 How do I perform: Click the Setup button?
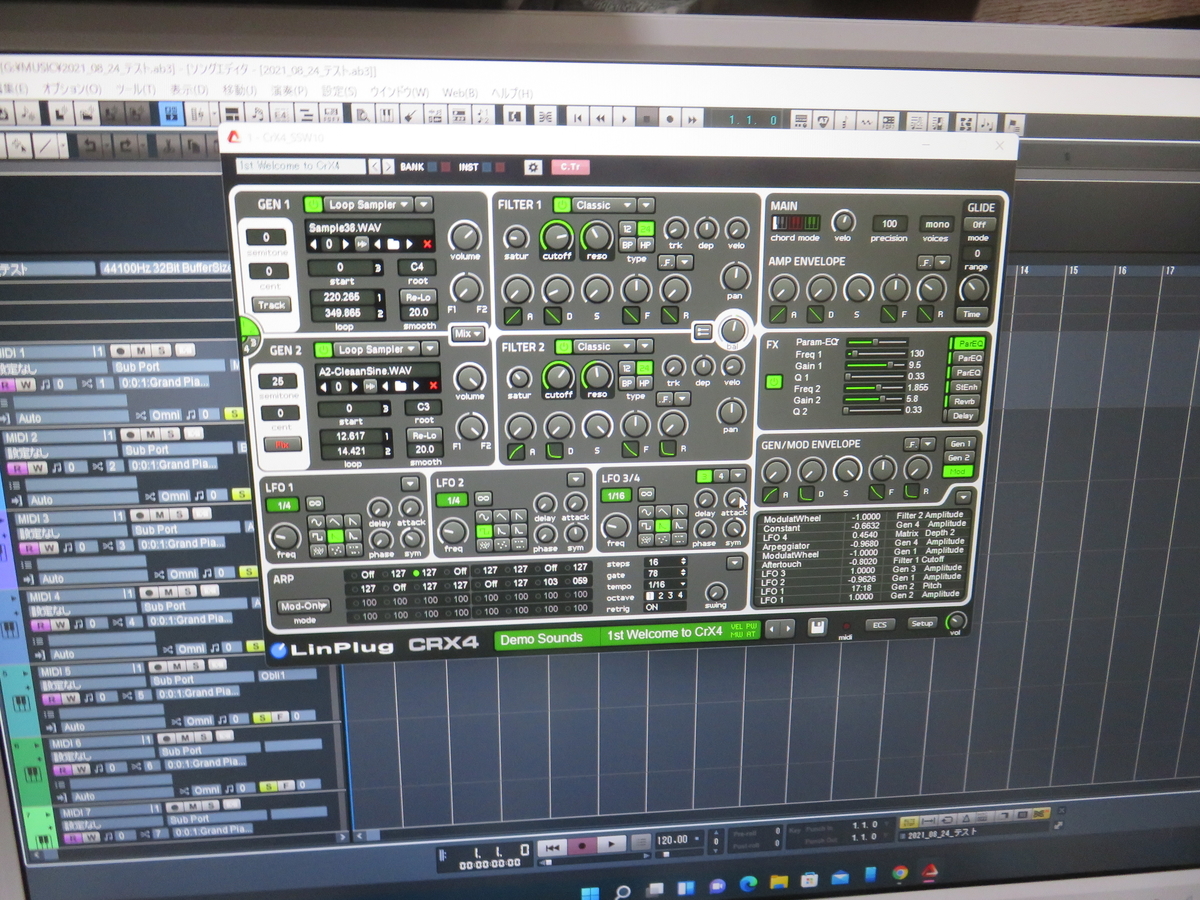[921, 624]
